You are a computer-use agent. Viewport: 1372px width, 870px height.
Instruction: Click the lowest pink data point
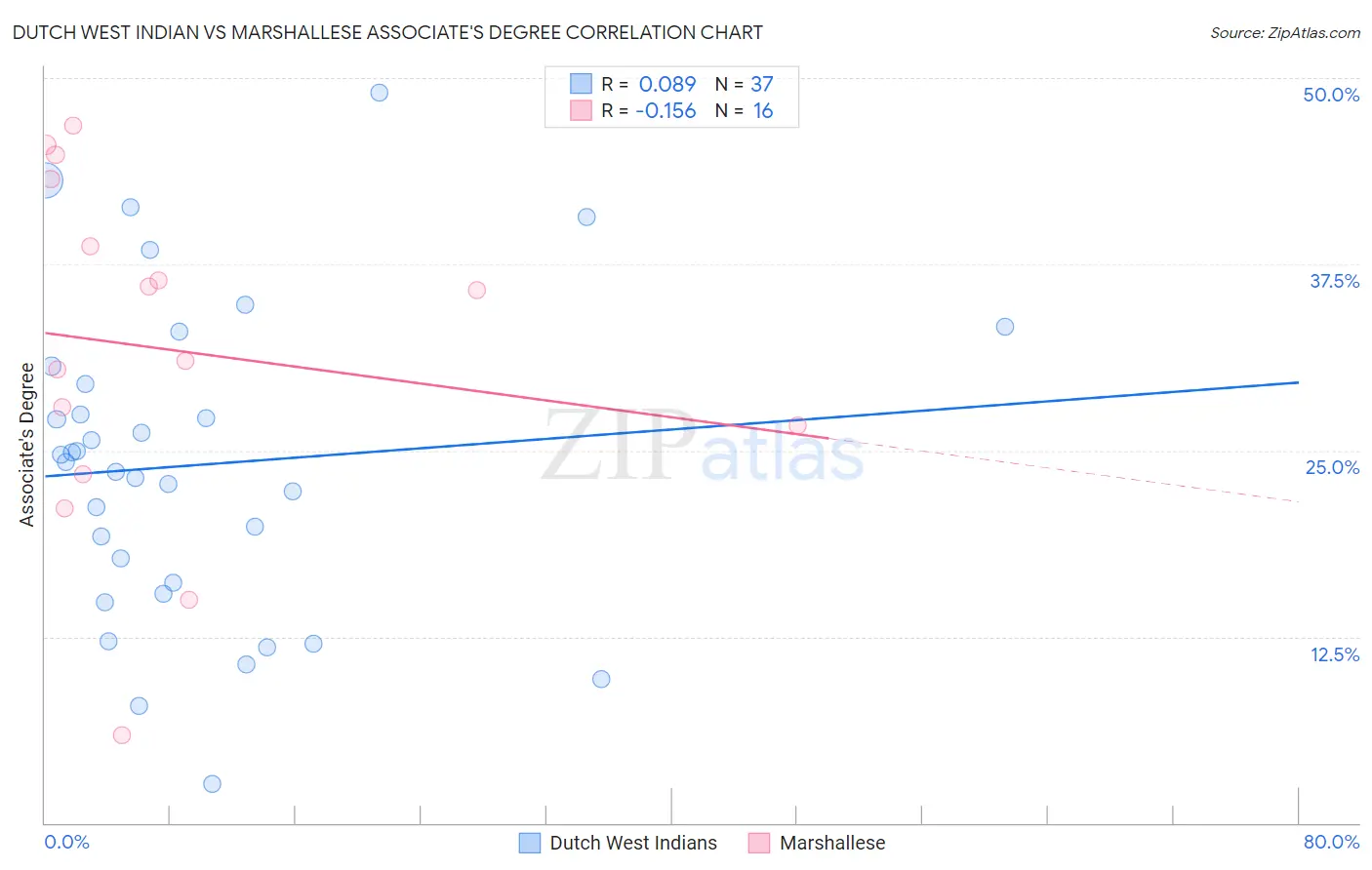pyautogui.click(x=122, y=735)
